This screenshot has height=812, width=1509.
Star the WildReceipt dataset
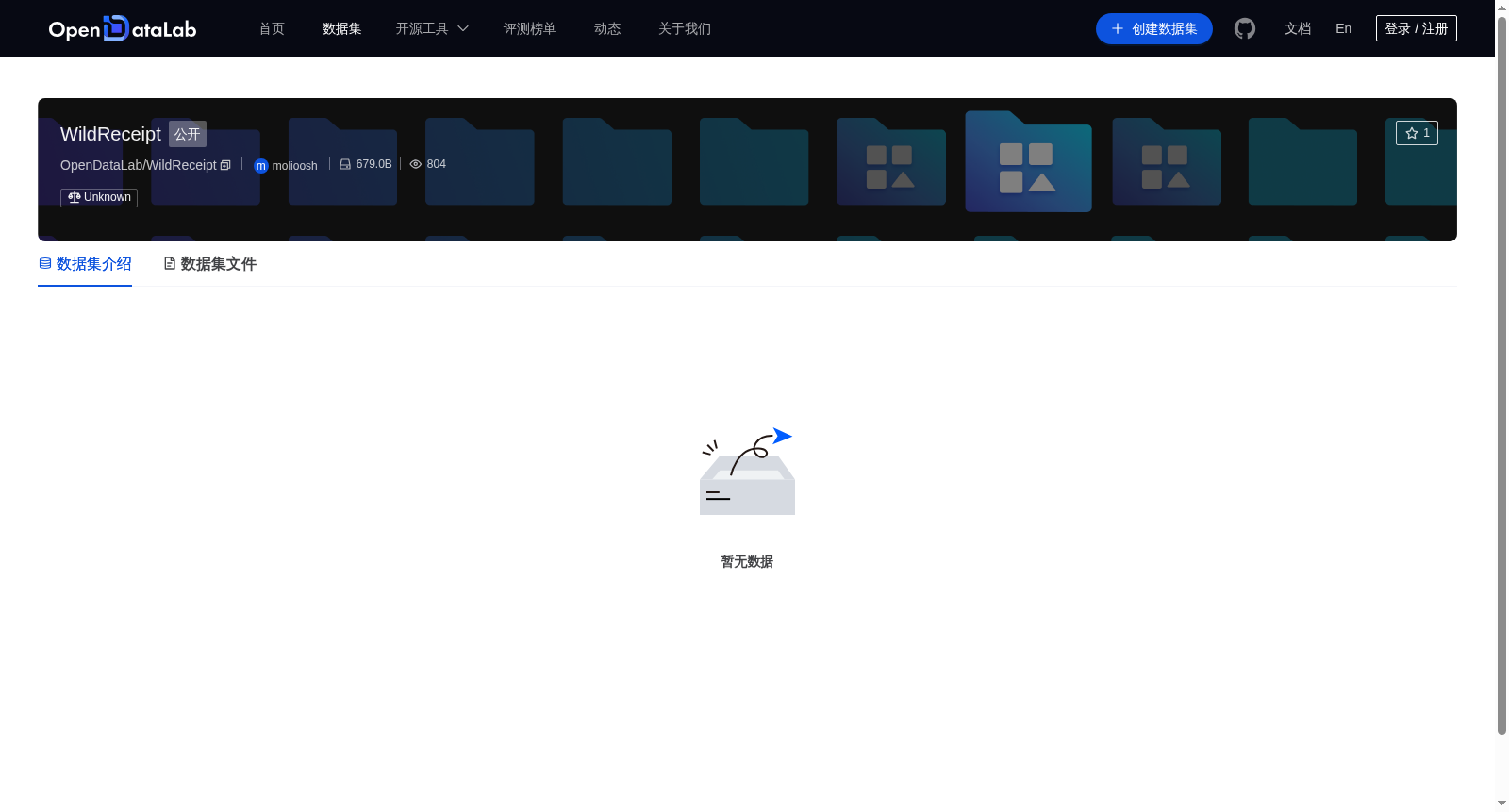point(1417,133)
